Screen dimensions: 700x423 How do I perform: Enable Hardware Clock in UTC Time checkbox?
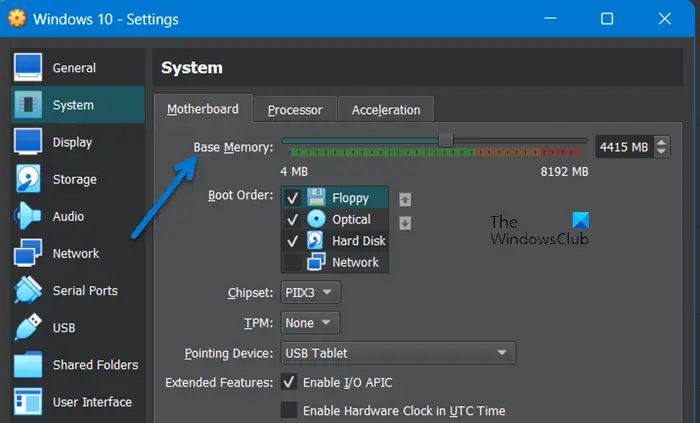(x=289, y=410)
